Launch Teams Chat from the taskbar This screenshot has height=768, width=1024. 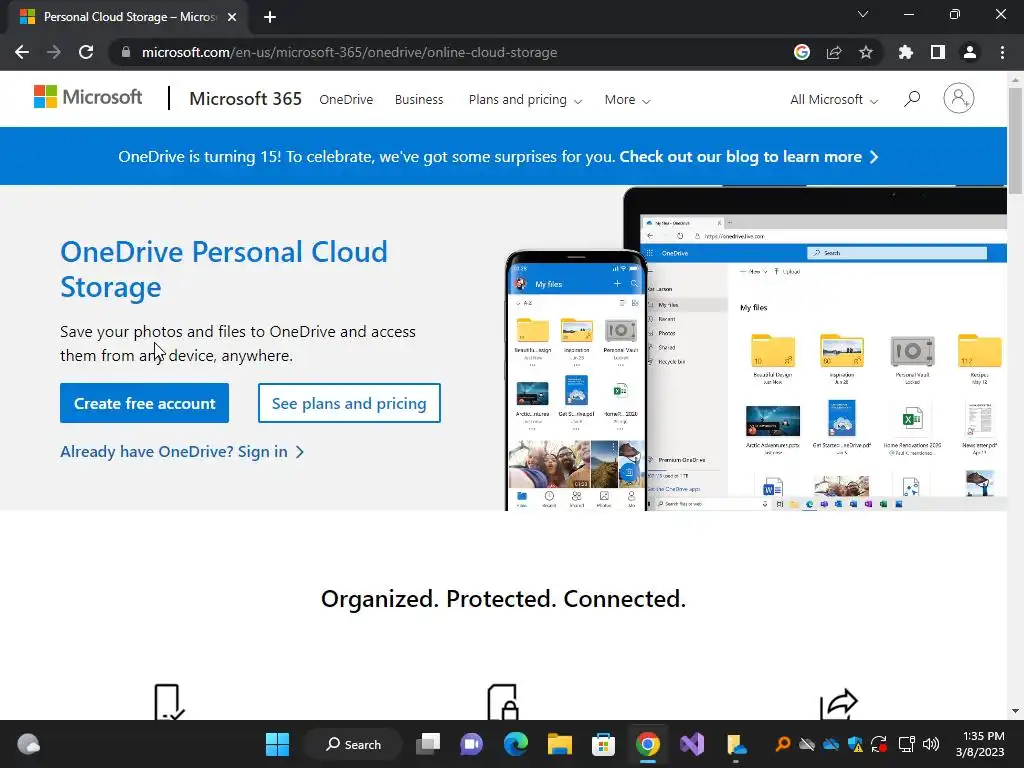point(472,744)
